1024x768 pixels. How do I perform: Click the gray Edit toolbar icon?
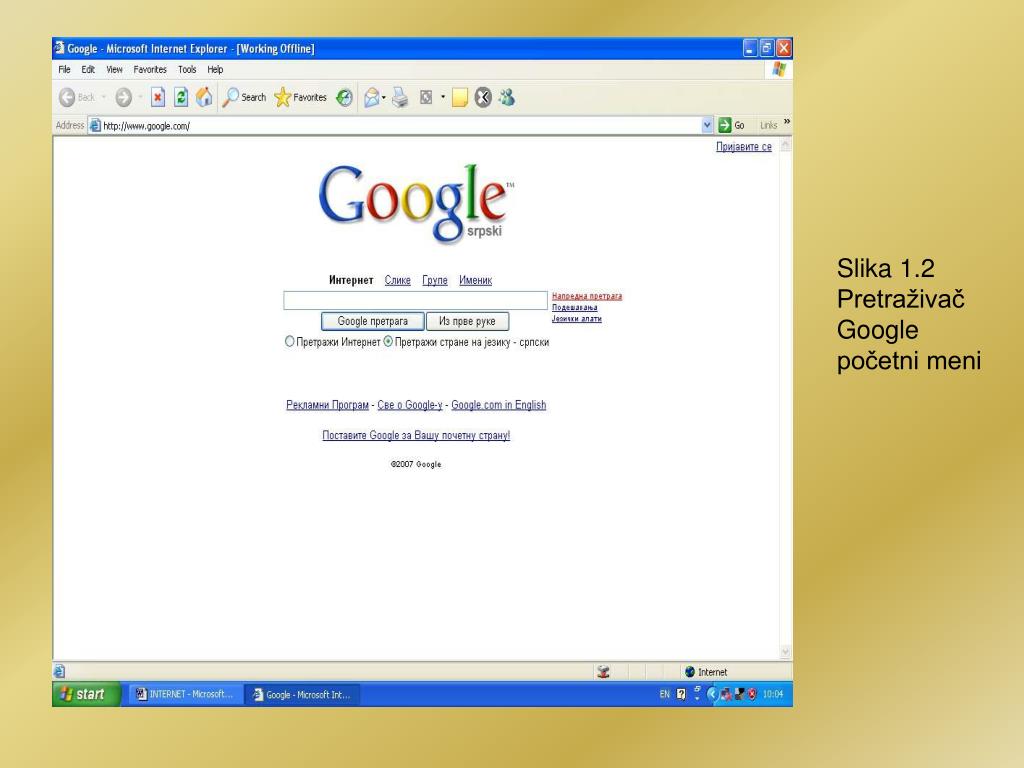point(426,97)
